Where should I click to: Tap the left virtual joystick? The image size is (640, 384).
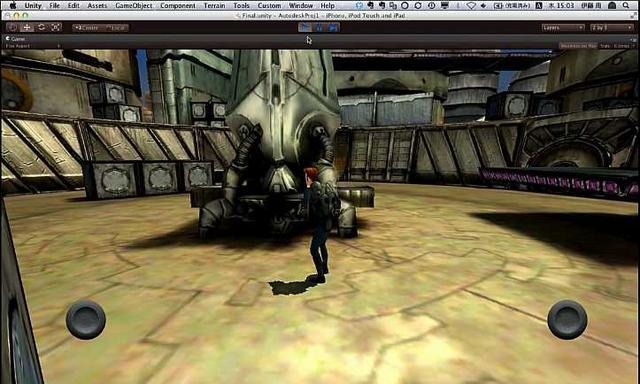click(x=86, y=320)
